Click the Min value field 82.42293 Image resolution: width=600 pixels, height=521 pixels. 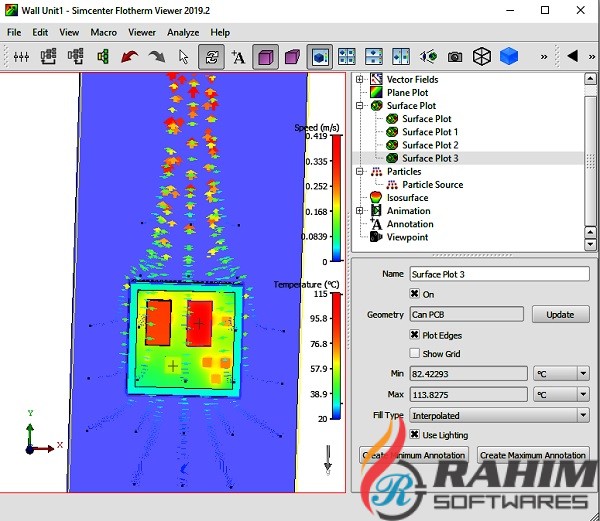pyautogui.click(x=468, y=373)
